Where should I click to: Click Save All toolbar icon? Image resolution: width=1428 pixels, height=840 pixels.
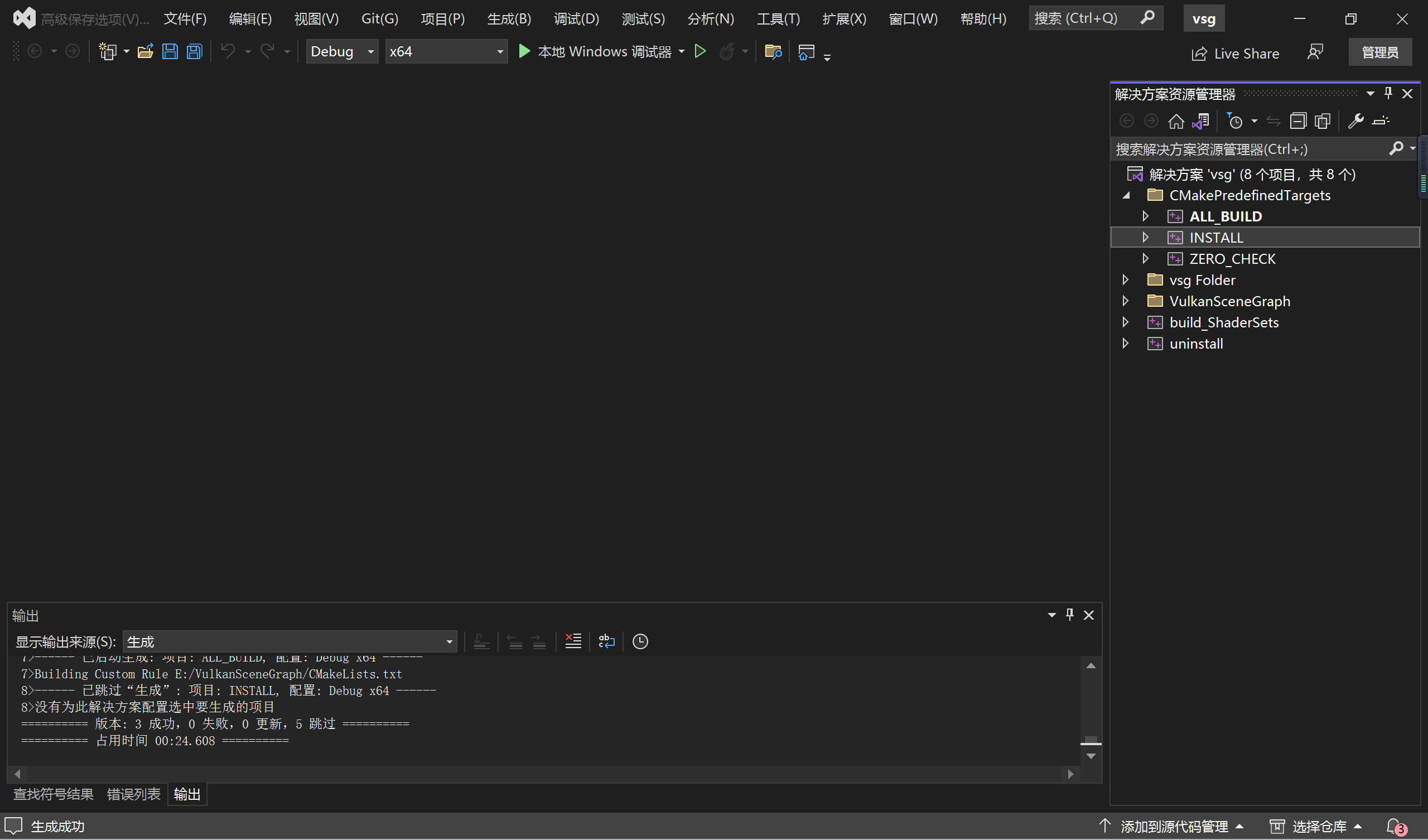193,51
